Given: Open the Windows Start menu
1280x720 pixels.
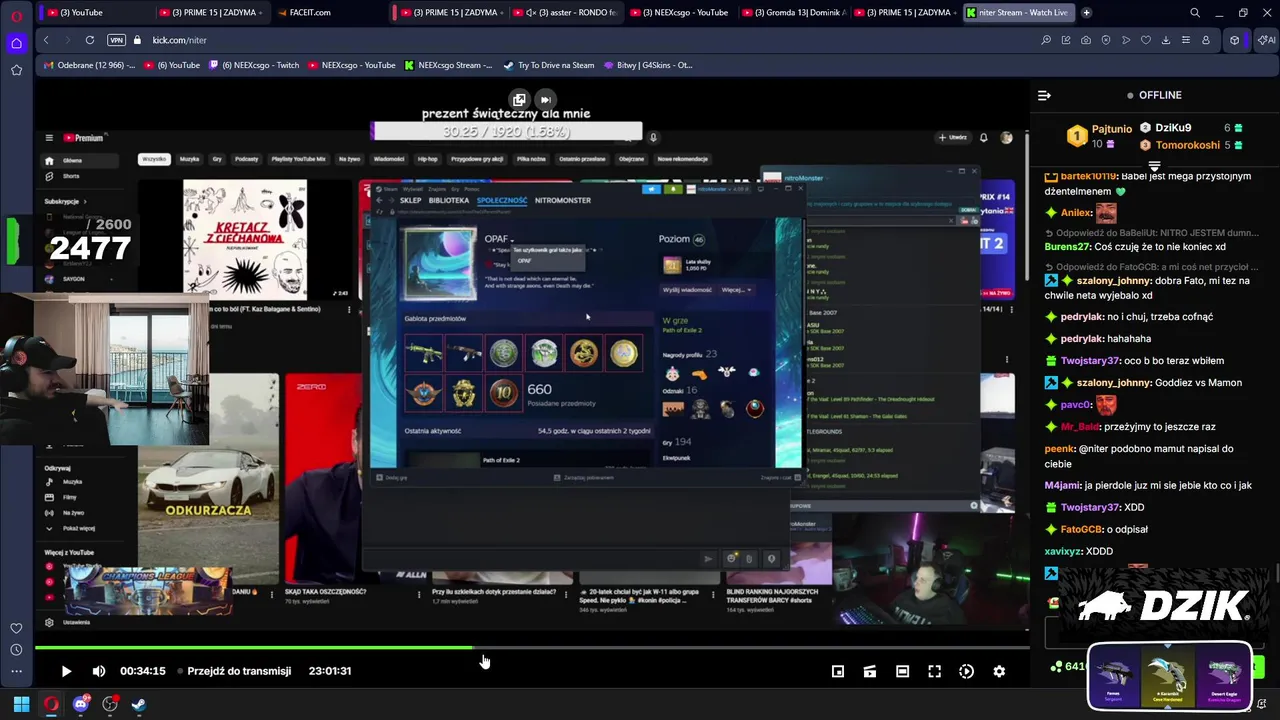Looking at the screenshot, I should point(21,704).
